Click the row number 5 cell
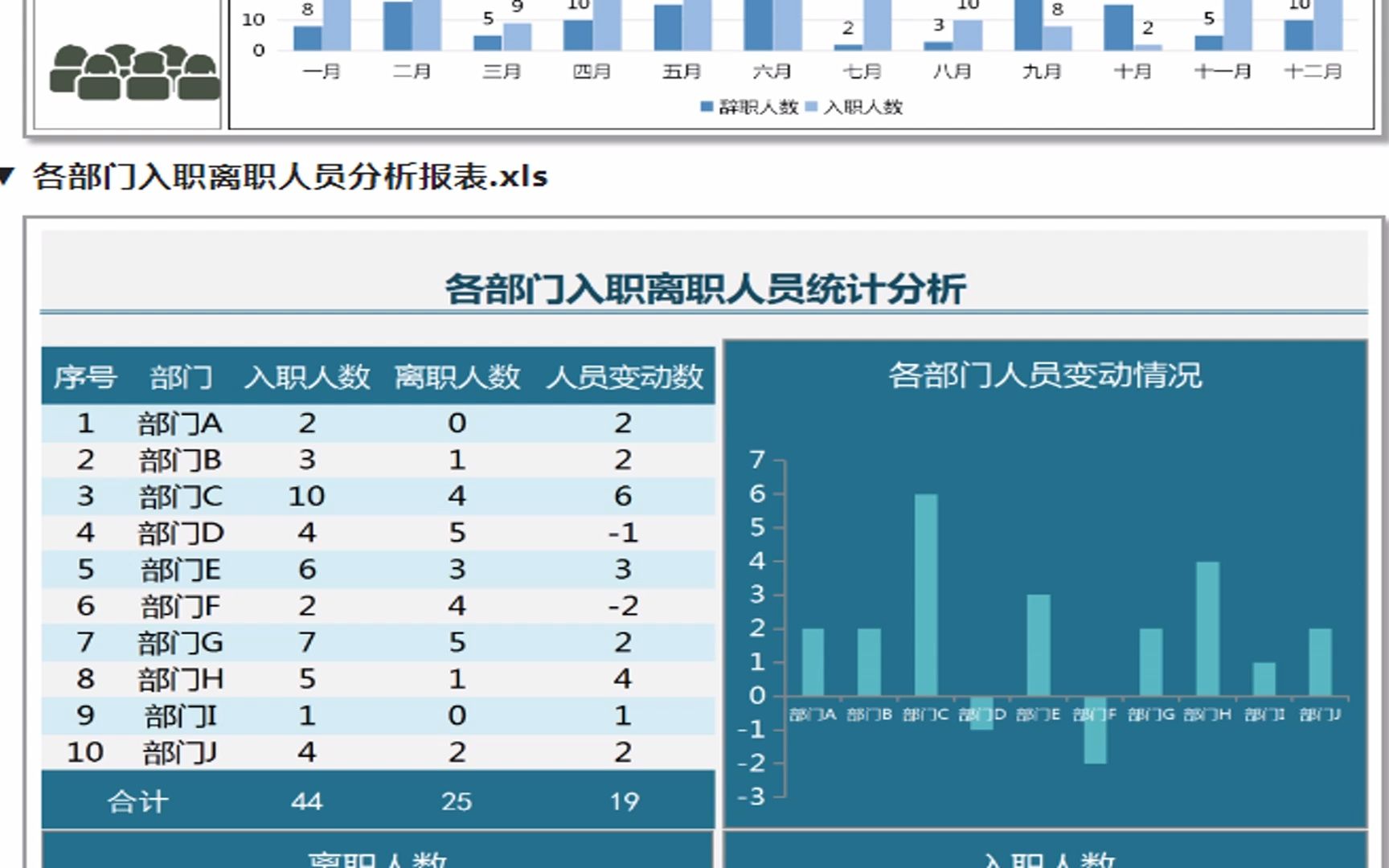The height and width of the screenshot is (868, 1389). pyautogui.click(x=85, y=570)
